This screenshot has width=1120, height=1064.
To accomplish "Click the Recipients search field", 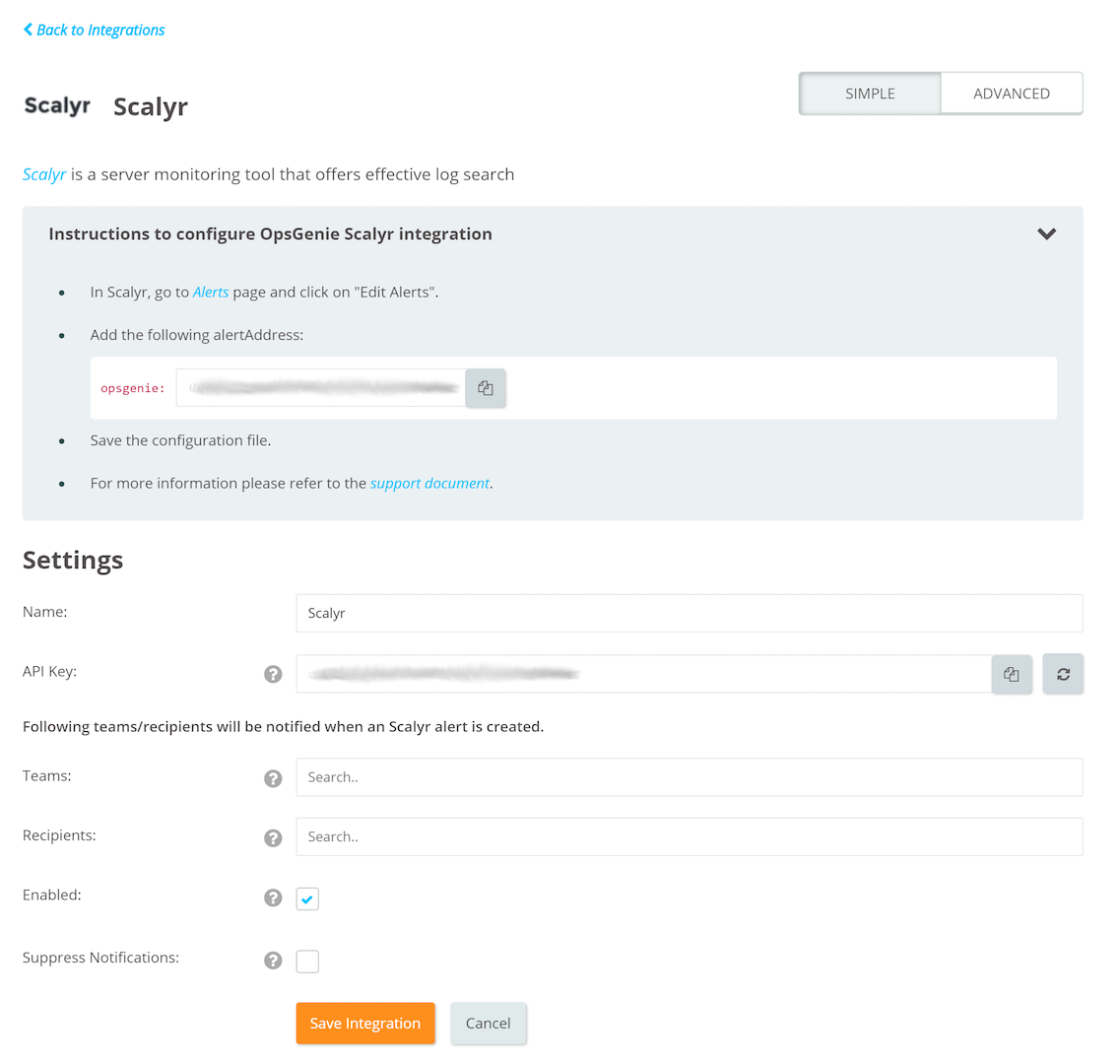I will tap(690, 836).
